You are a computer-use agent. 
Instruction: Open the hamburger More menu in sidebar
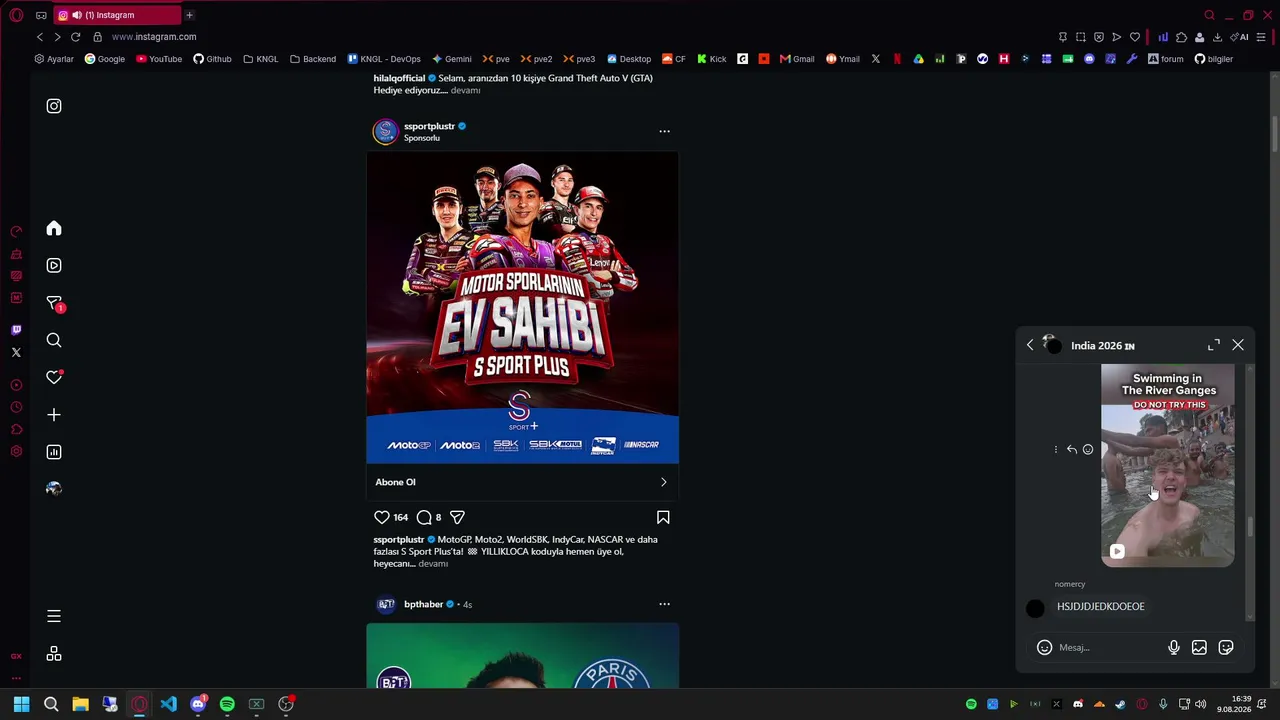54,616
